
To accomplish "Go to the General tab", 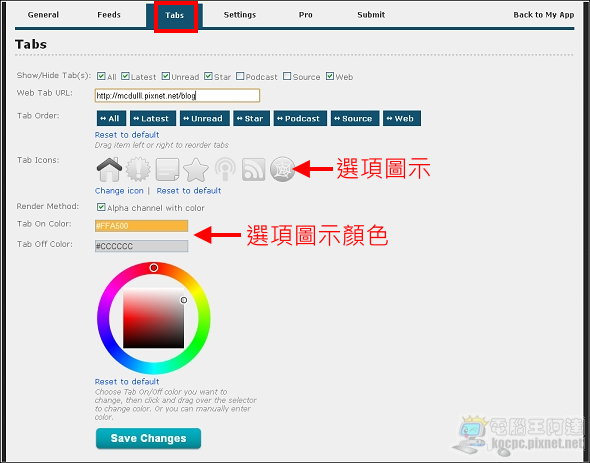I will coord(43,15).
